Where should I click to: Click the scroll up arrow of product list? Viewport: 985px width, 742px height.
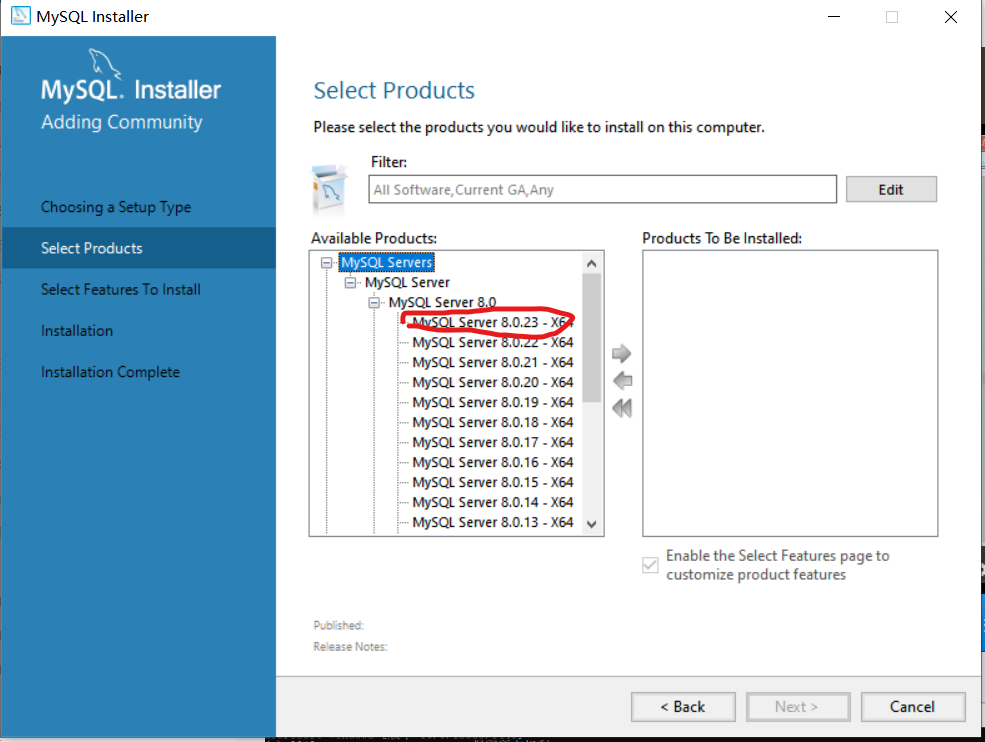coord(591,263)
